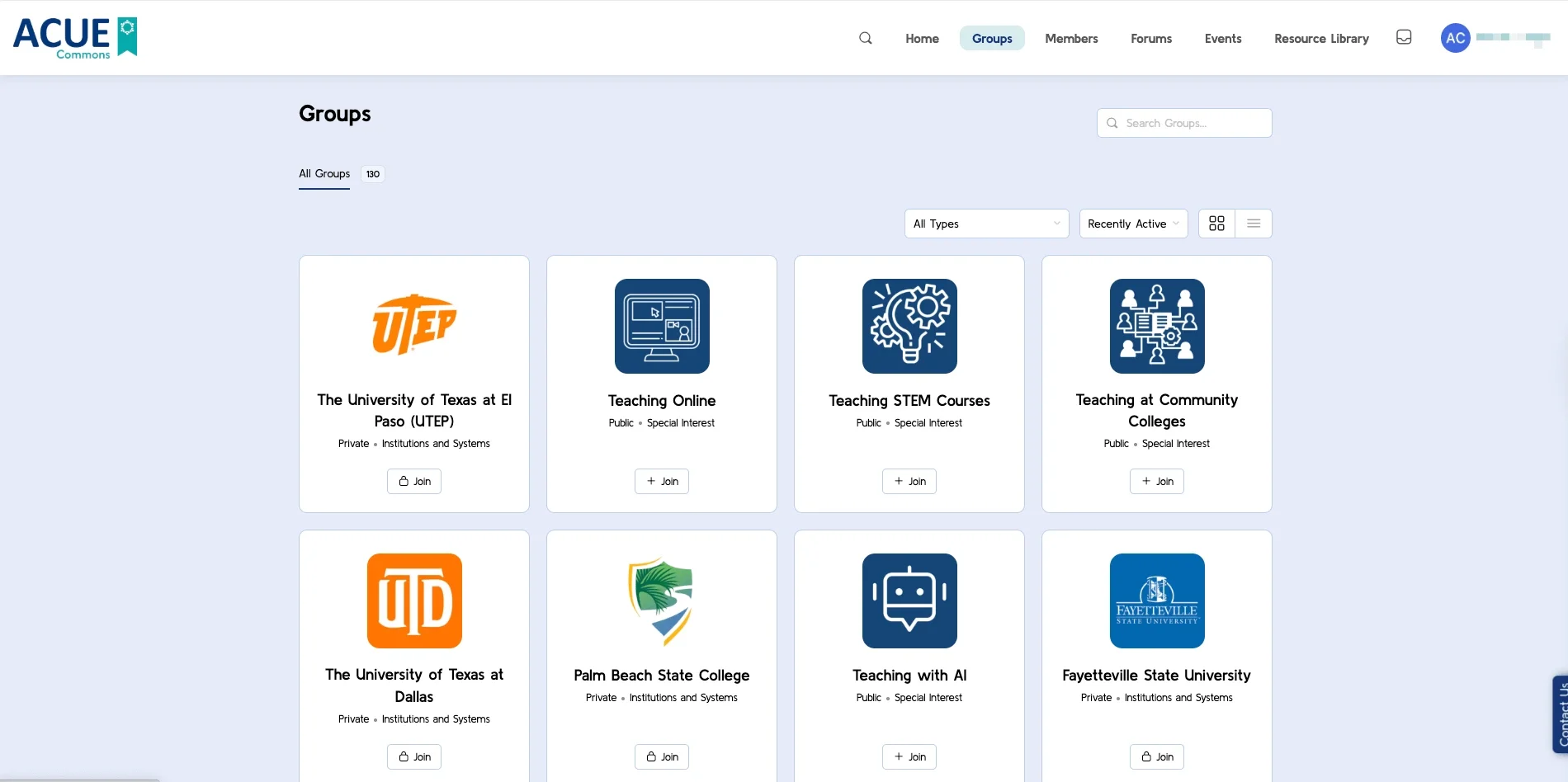Image resolution: width=1568 pixels, height=782 pixels.
Task: Click the Teaching with AI robot icon
Action: point(909,601)
